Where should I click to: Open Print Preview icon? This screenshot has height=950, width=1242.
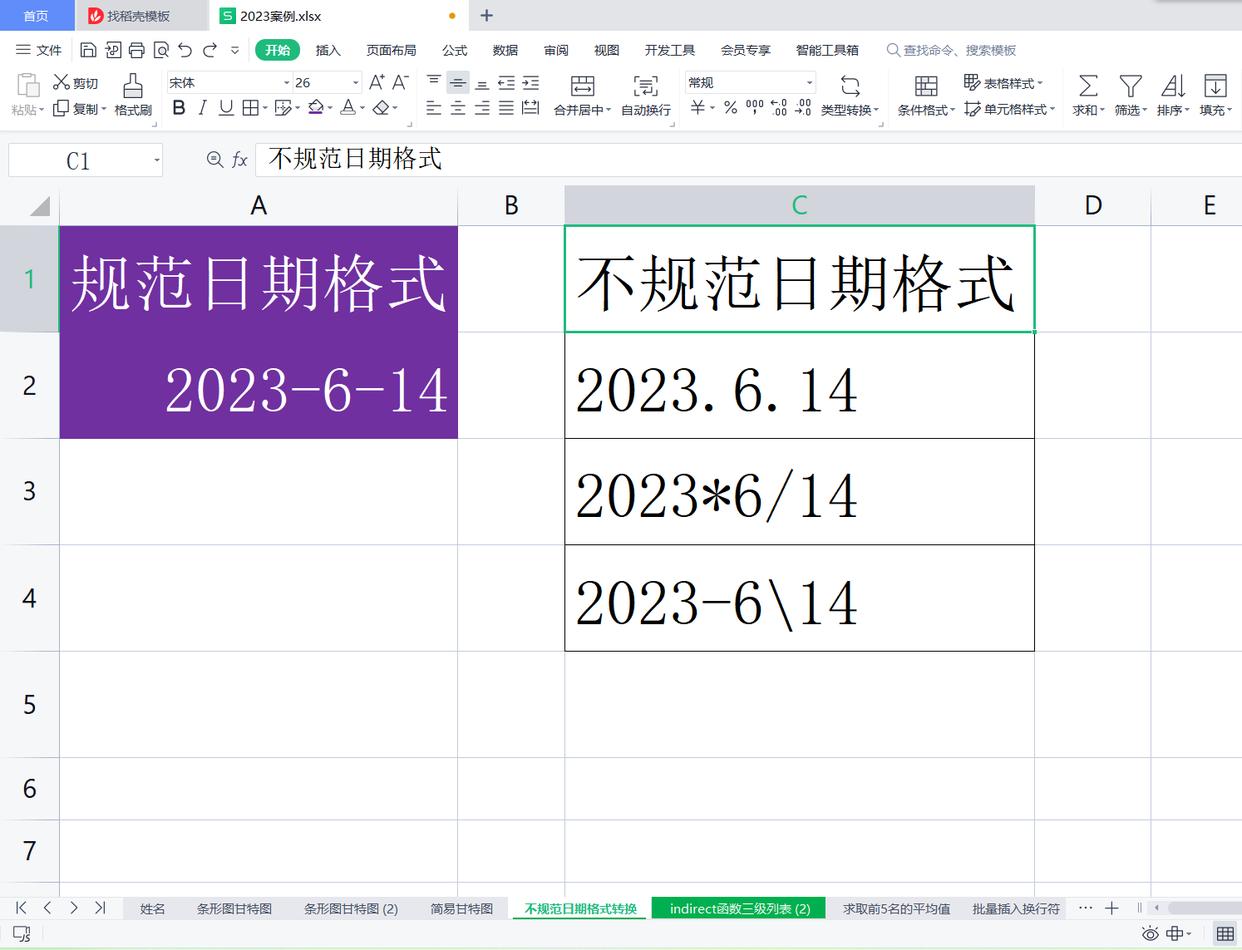pos(161,50)
